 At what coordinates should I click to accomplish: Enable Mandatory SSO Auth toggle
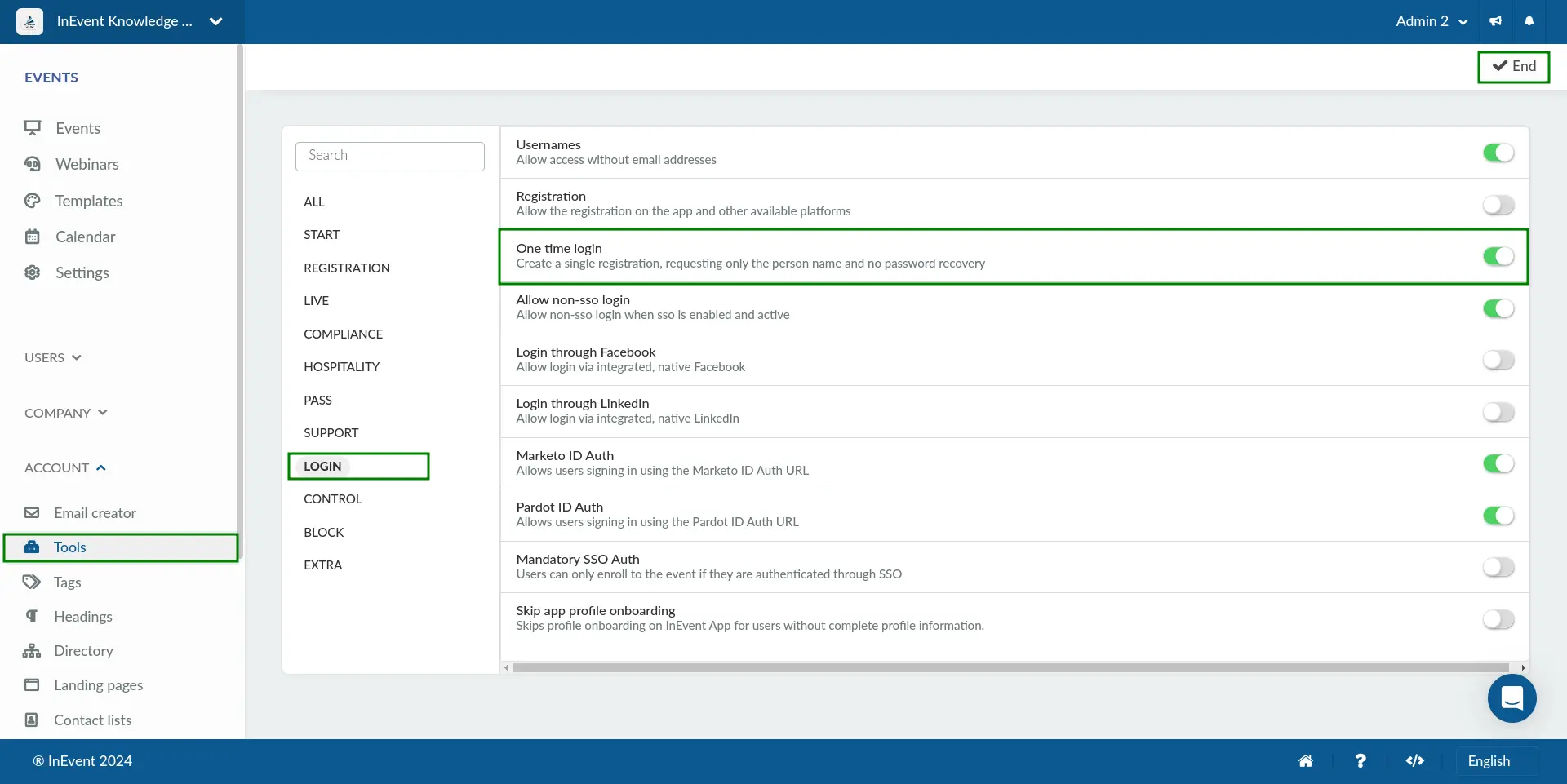[x=1498, y=567]
